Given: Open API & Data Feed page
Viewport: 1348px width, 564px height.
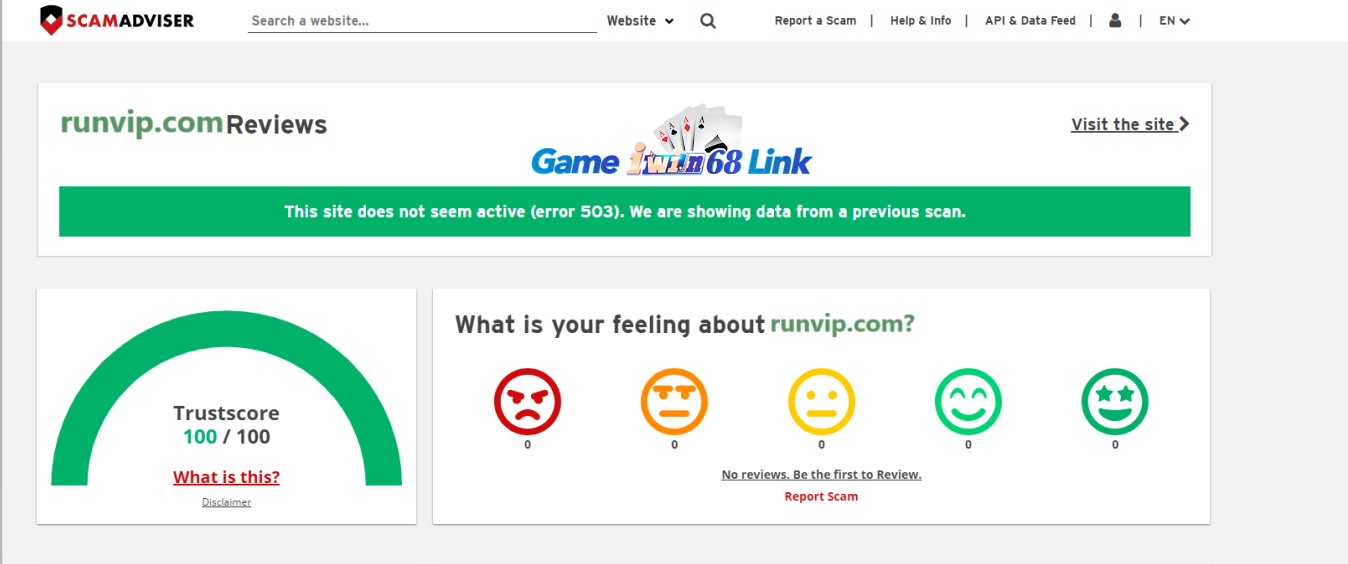Looking at the screenshot, I should [x=1030, y=21].
